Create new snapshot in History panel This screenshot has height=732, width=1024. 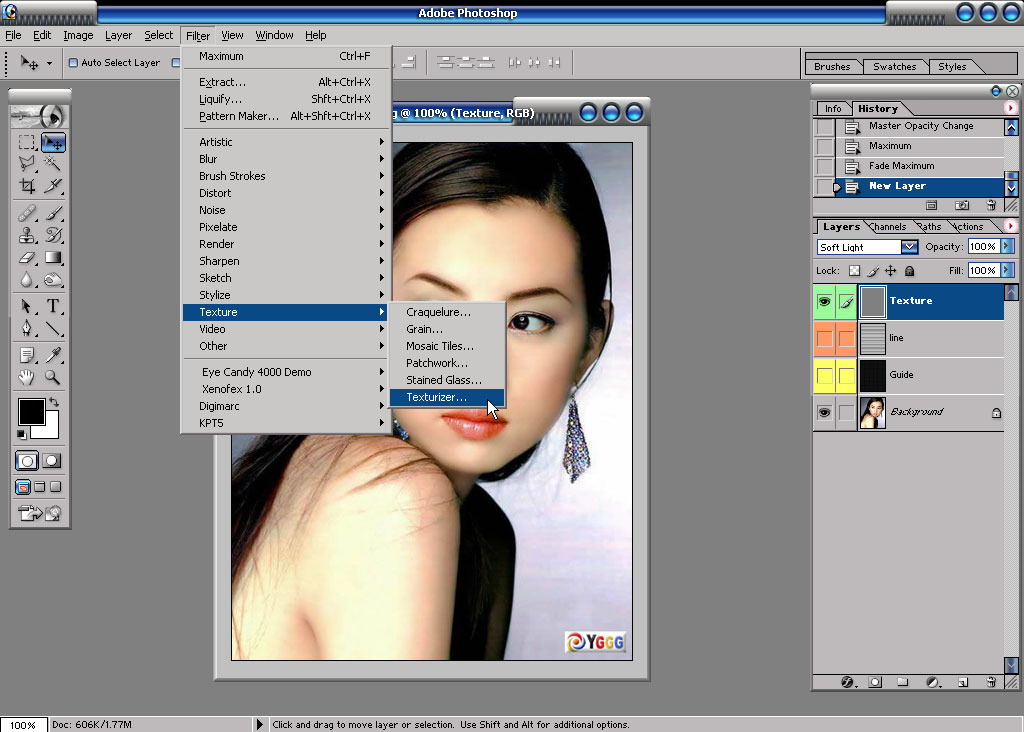(x=962, y=205)
